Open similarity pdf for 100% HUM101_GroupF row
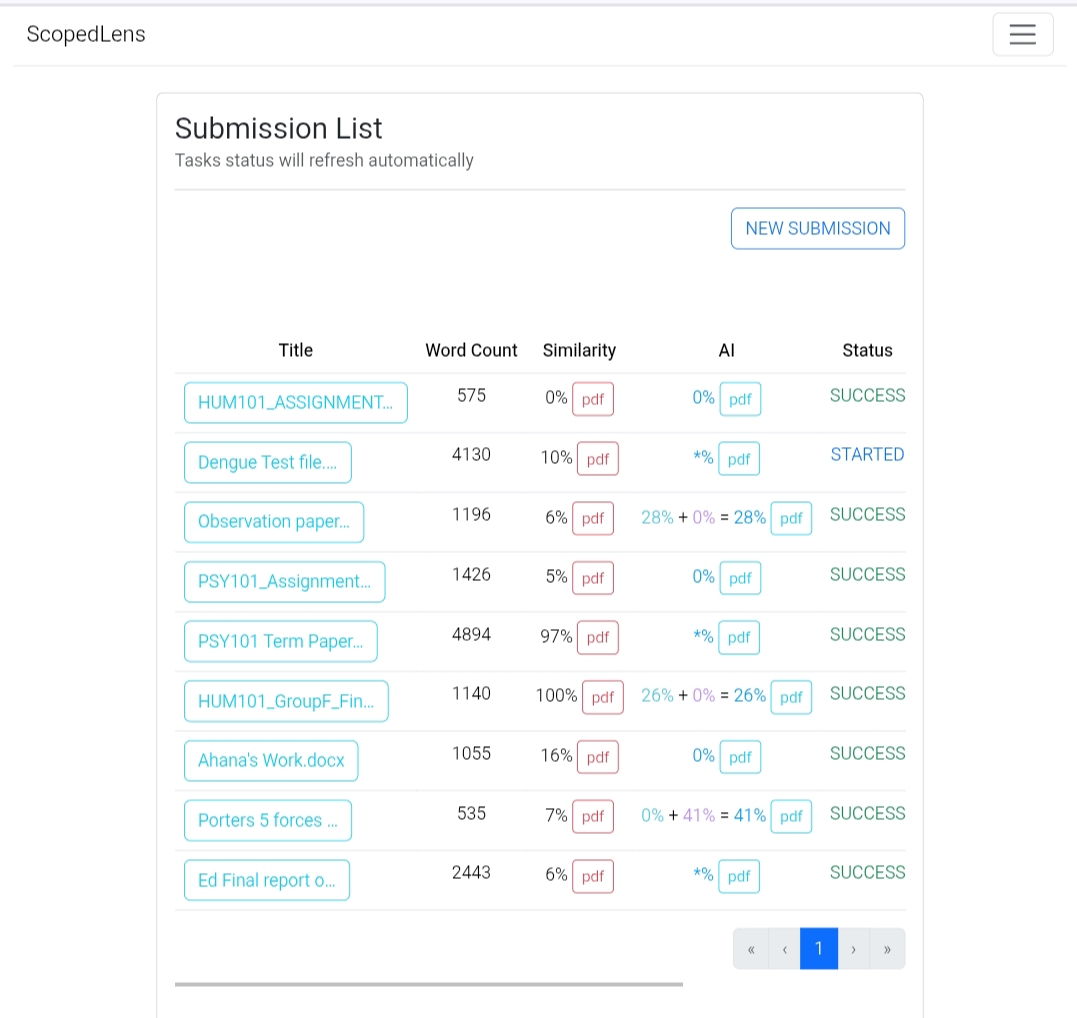This screenshot has height=1018, width=1077. (603, 697)
